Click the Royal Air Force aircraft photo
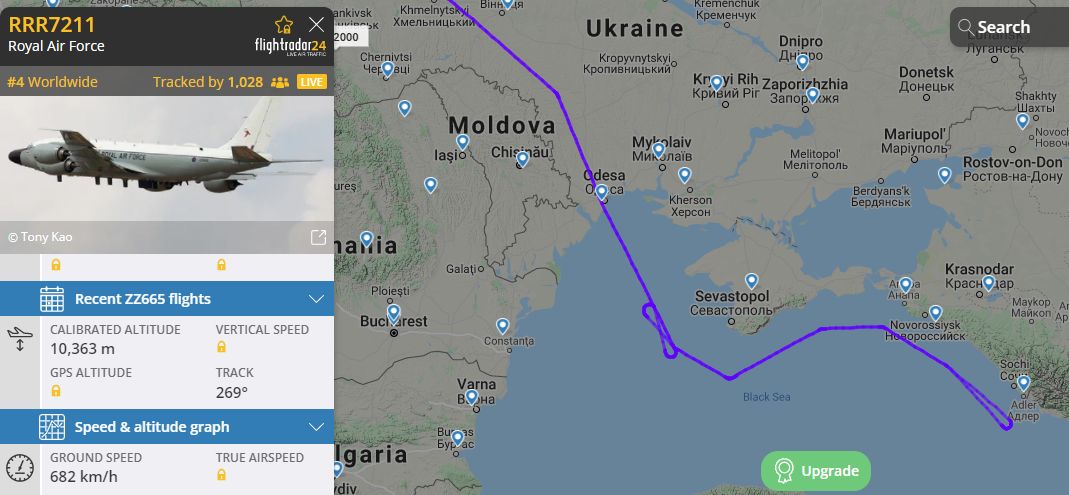1069x495 pixels. (x=166, y=160)
